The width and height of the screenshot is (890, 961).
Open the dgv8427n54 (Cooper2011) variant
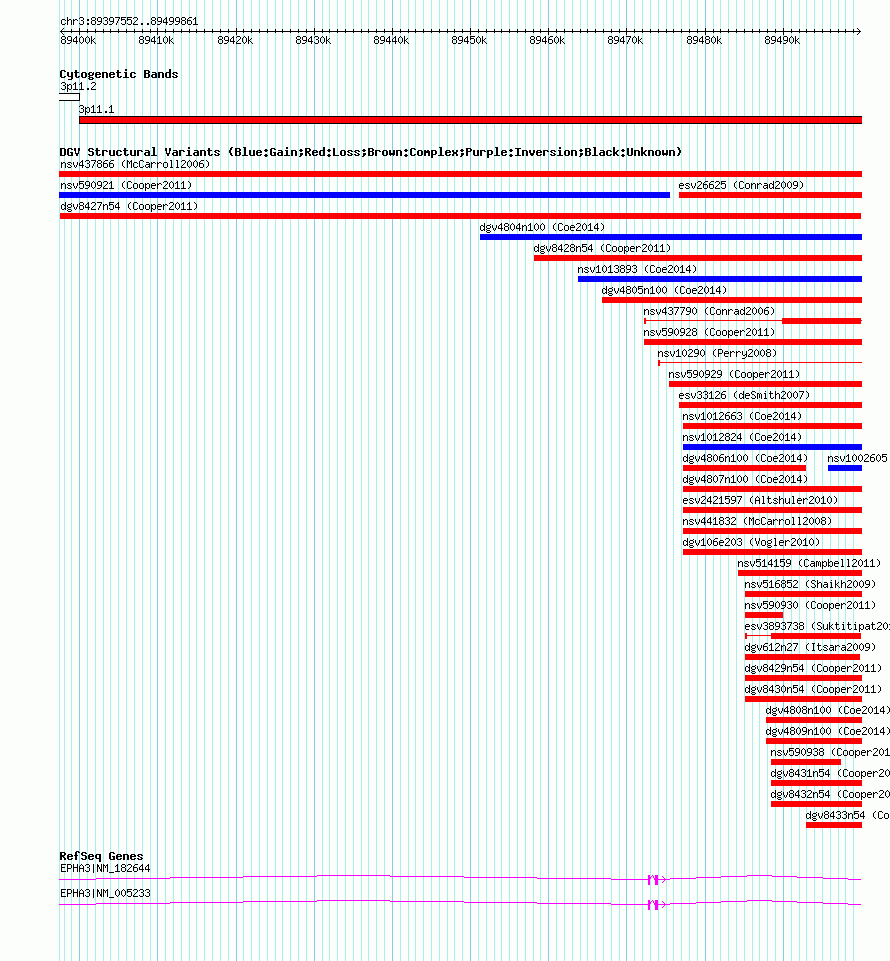(x=460, y=216)
